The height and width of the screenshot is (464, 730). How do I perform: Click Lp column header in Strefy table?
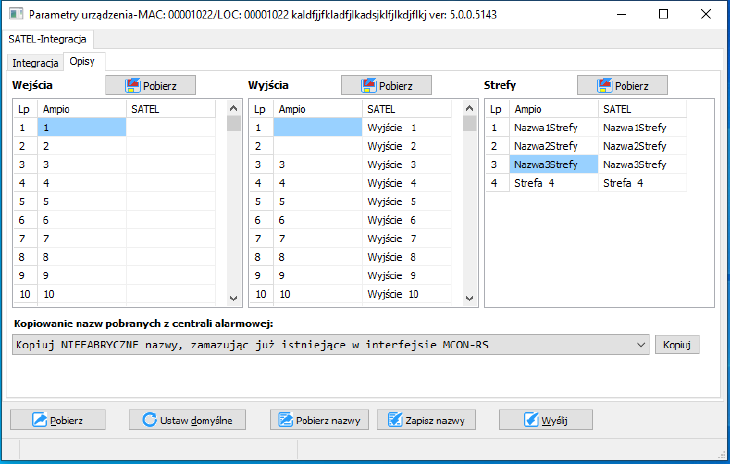[x=497, y=109]
